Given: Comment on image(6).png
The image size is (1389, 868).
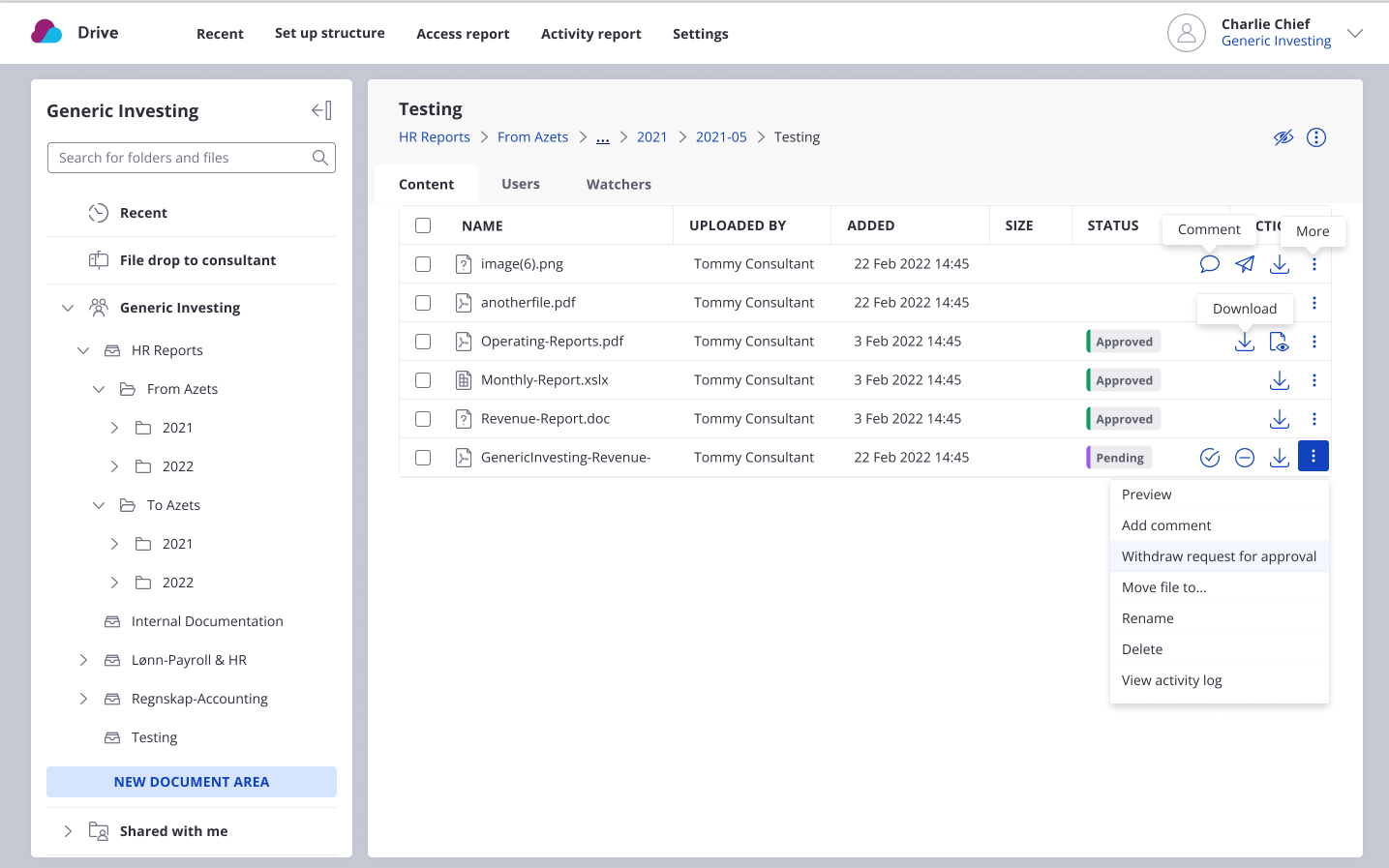Looking at the screenshot, I should (1210, 264).
